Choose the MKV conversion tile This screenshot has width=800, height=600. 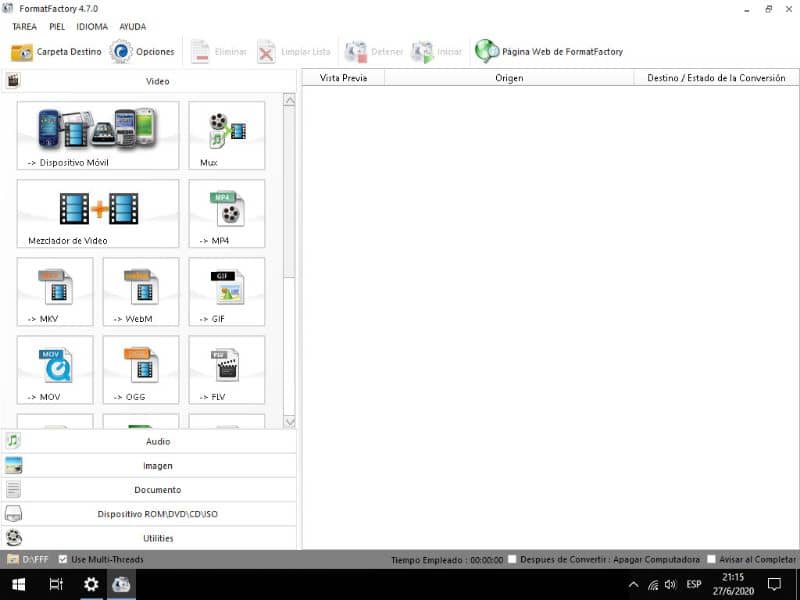[55, 291]
